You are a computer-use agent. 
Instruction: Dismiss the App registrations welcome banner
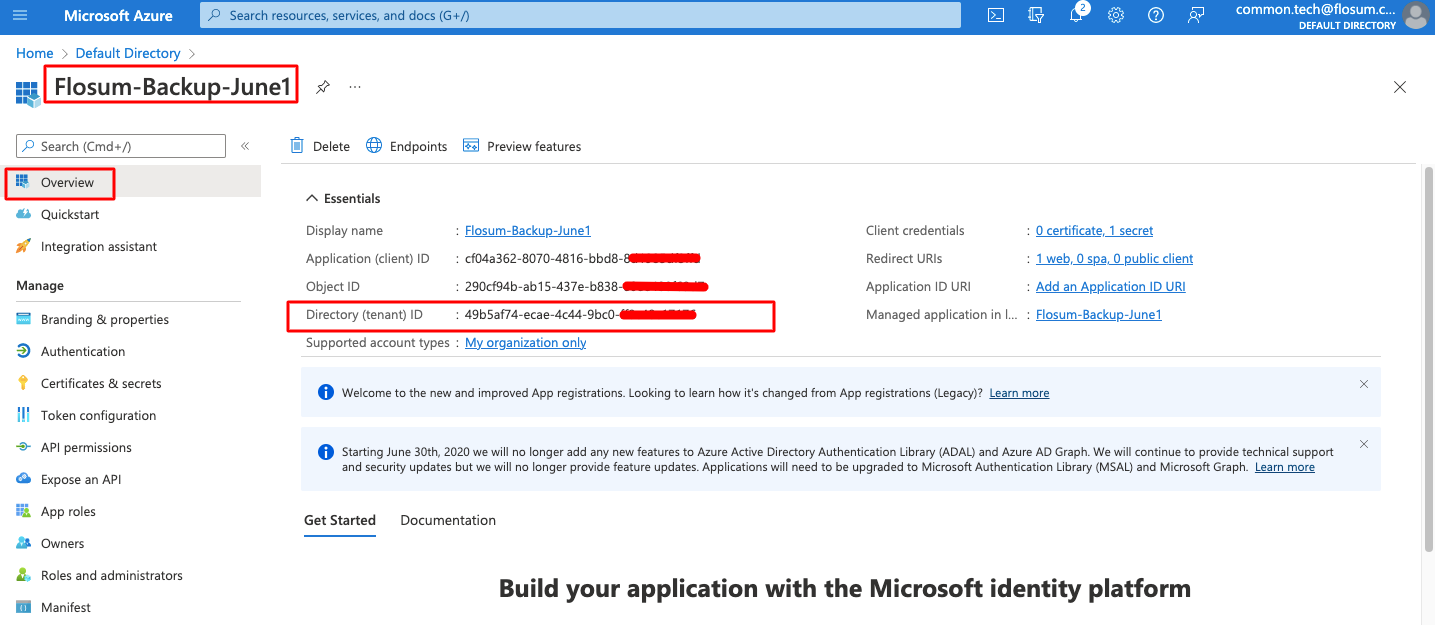1364,384
